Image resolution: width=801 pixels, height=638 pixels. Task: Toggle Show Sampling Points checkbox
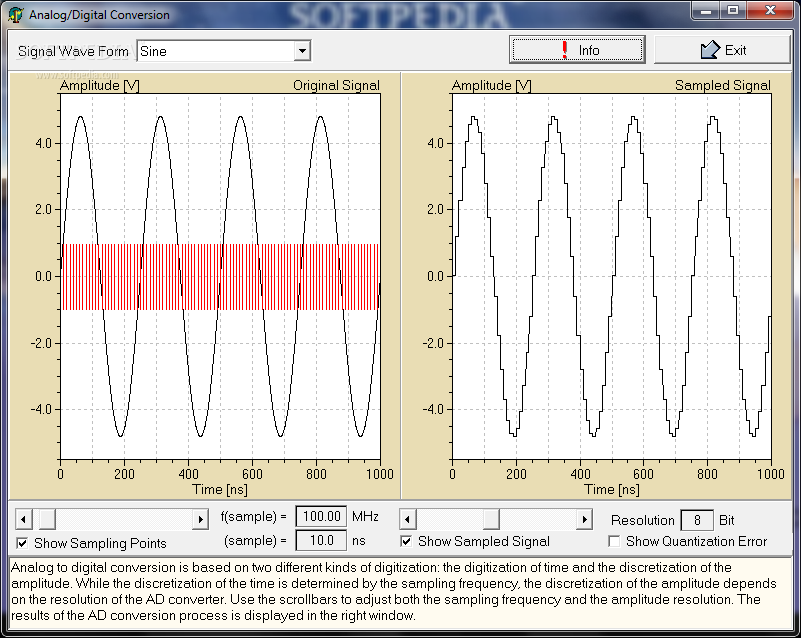point(22,543)
